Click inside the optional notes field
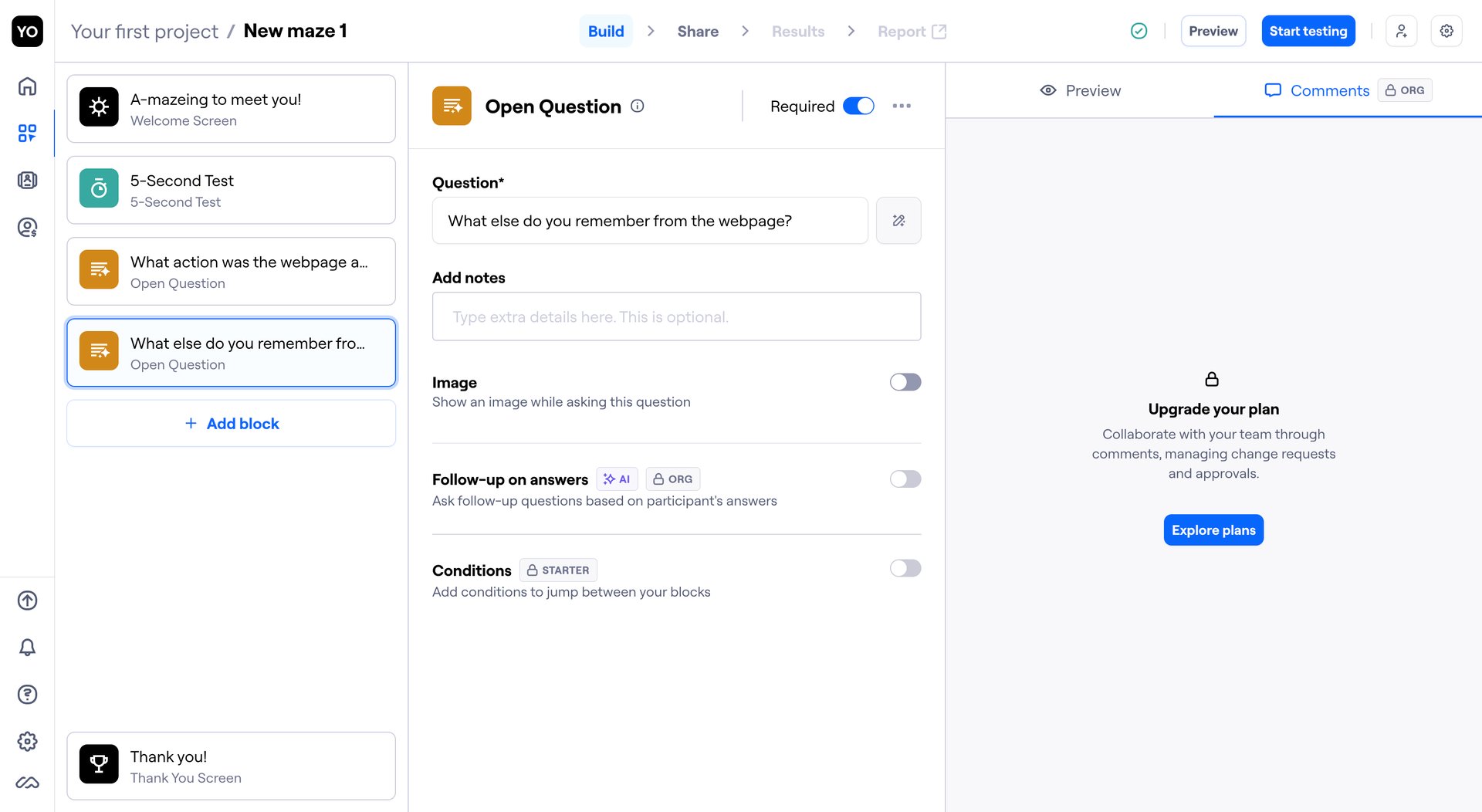1482x812 pixels. tap(676, 316)
